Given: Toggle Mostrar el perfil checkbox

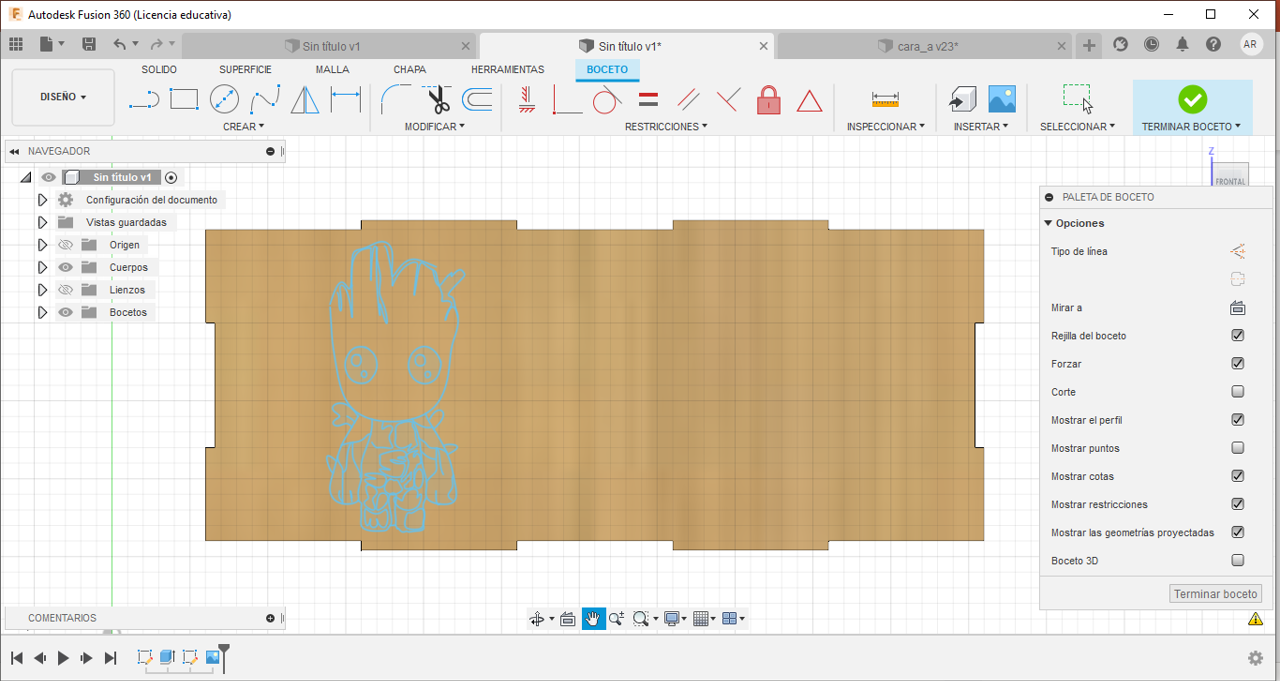Looking at the screenshot, I should click(x=1238, y=420).
